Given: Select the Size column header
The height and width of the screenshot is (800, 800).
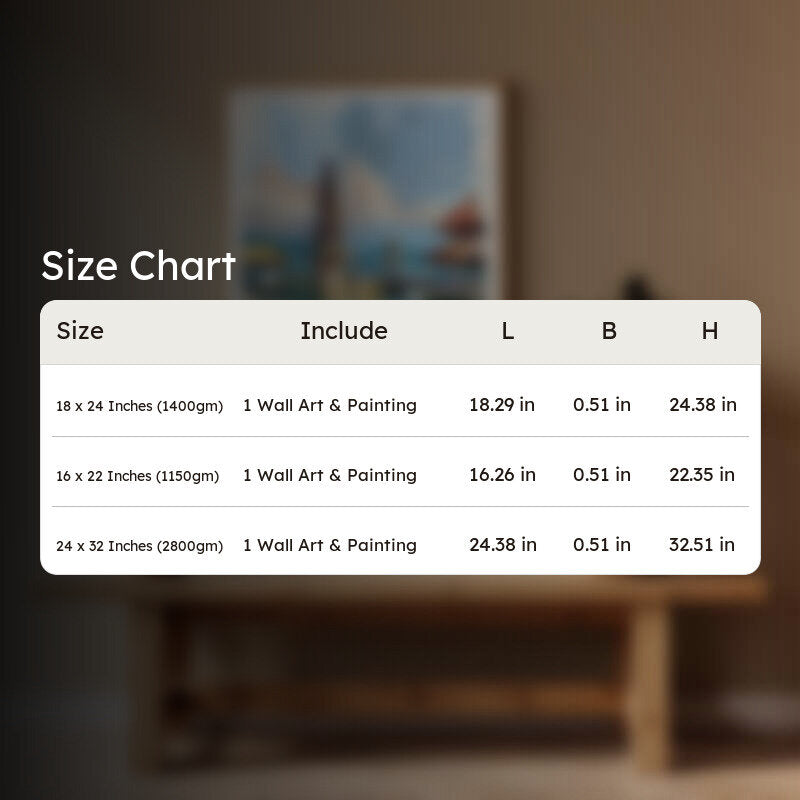Looking at the screenshot, I should [x=80, y=331].
